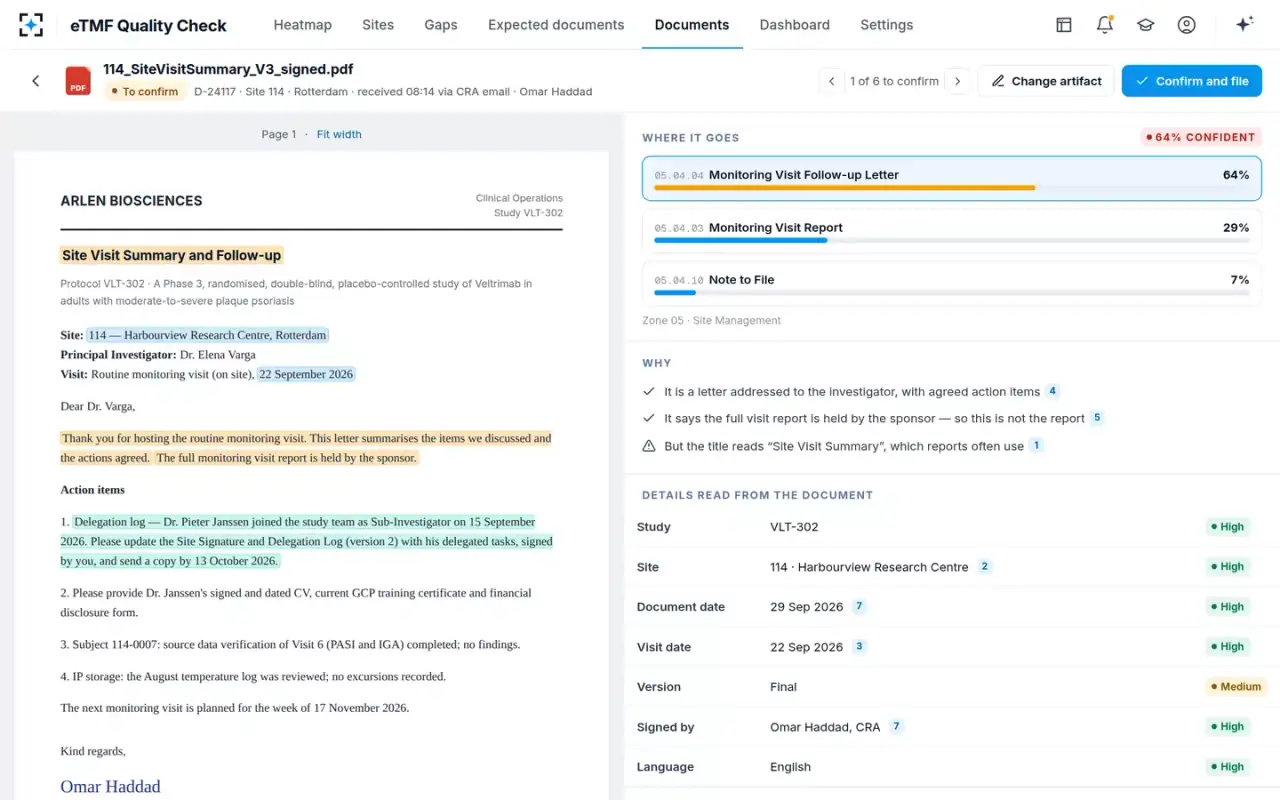Click '1 of 6 to confirm' counter
The height and width of the screenshot is (800, 1280).
click(x=894, y=81)
